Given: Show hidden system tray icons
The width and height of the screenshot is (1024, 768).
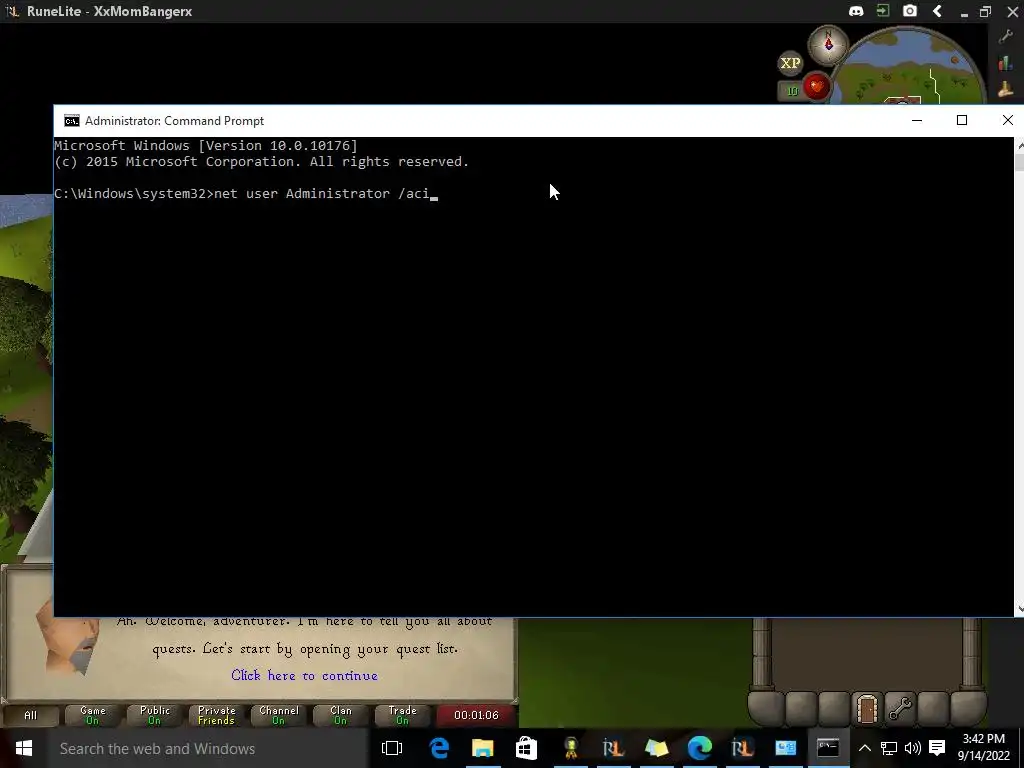Looking at the screenshot, I should click(x=864, y=748).
